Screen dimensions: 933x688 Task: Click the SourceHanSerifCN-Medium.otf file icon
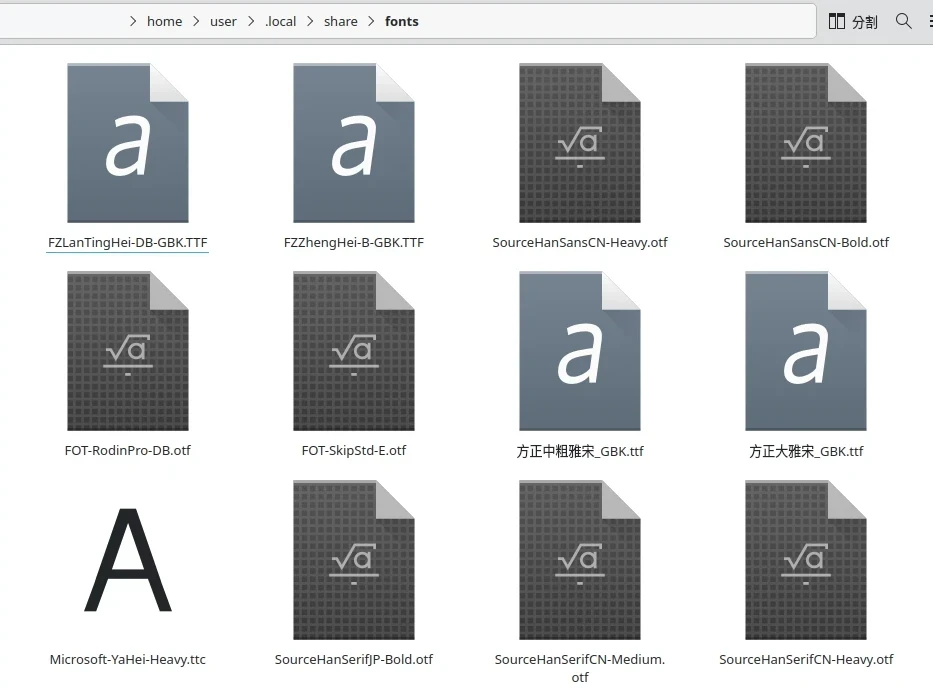579,560
